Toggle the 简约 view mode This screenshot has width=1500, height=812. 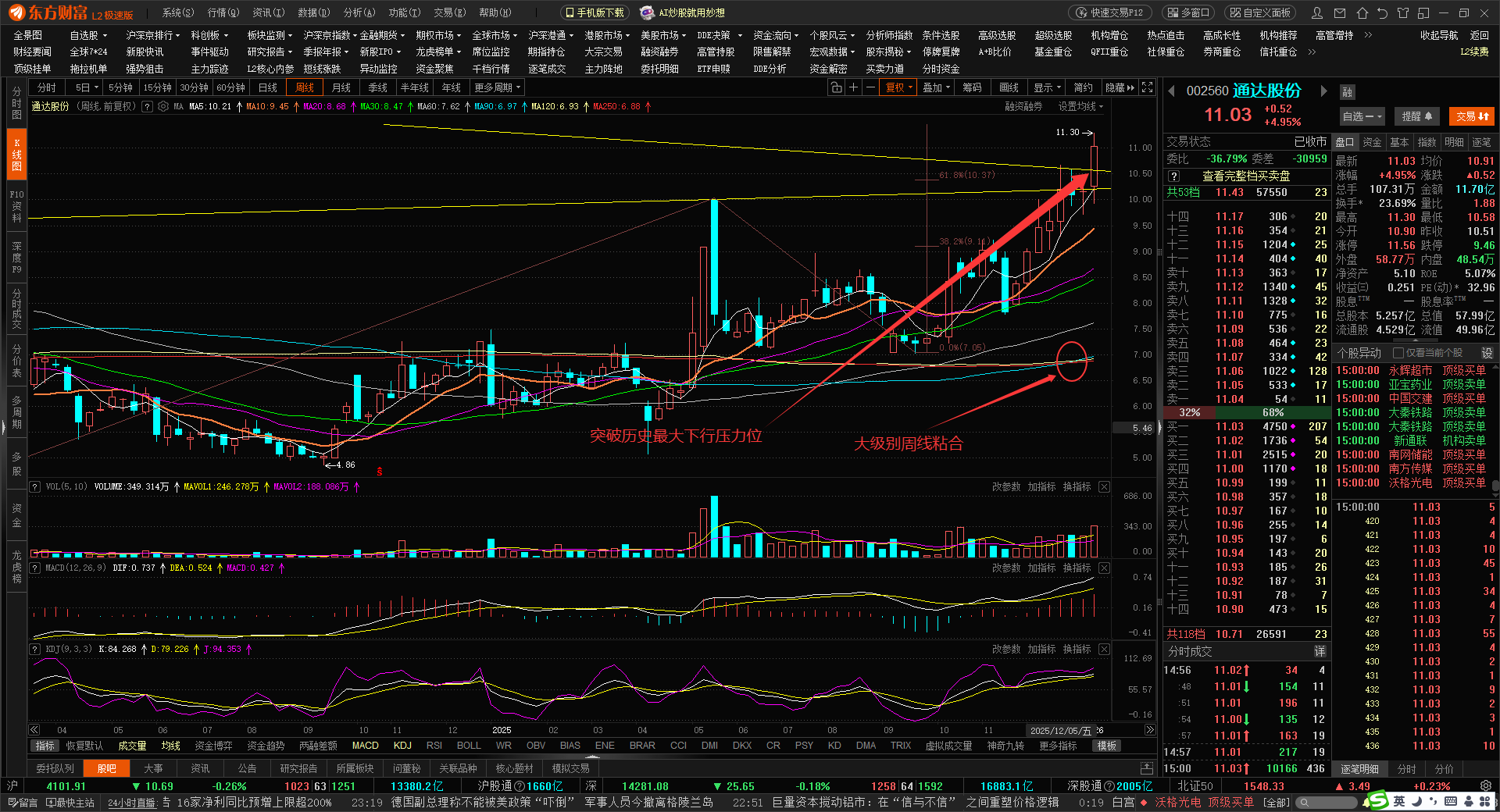1083,87
